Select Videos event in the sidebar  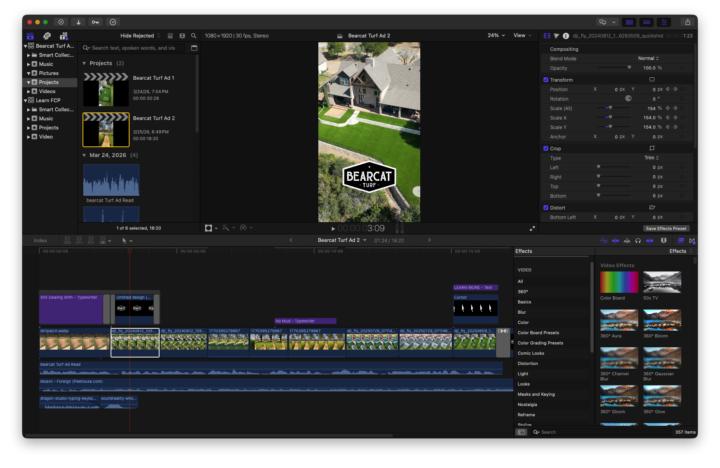click(46, 91)
